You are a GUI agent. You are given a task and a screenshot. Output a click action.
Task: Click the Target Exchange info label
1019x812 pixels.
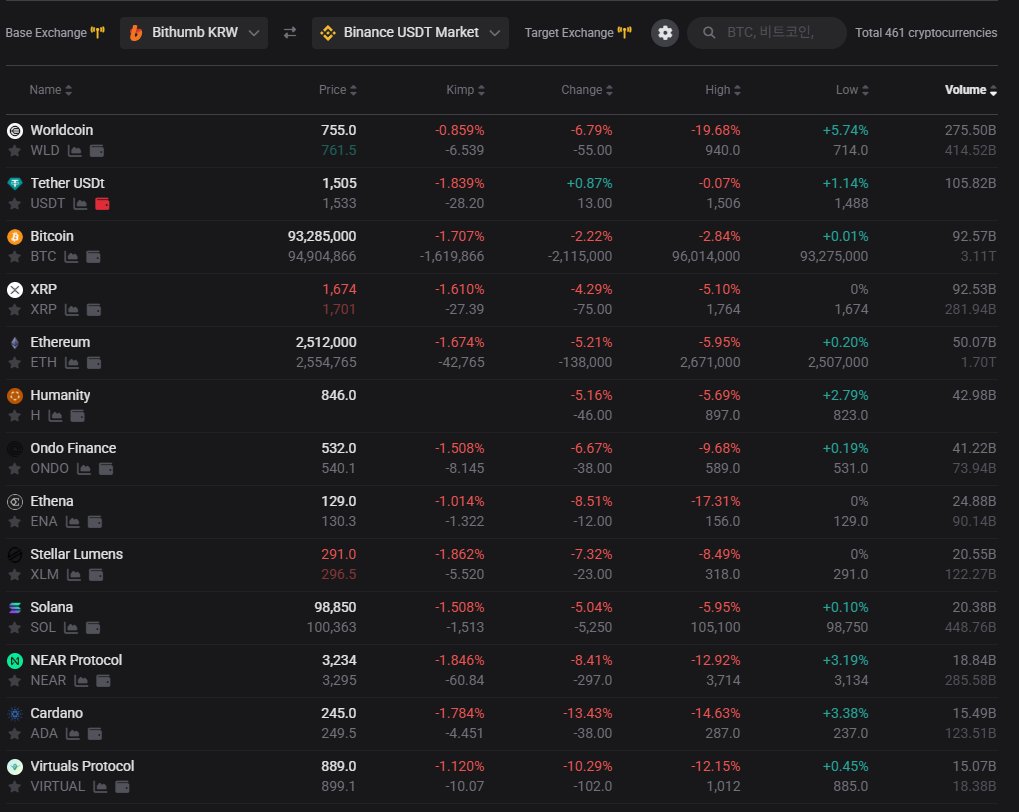pos(578,33)
